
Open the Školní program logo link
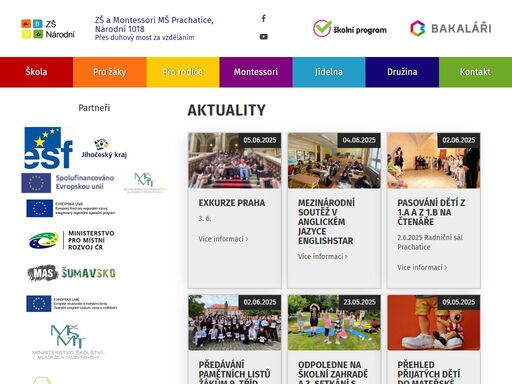[350, 29]
